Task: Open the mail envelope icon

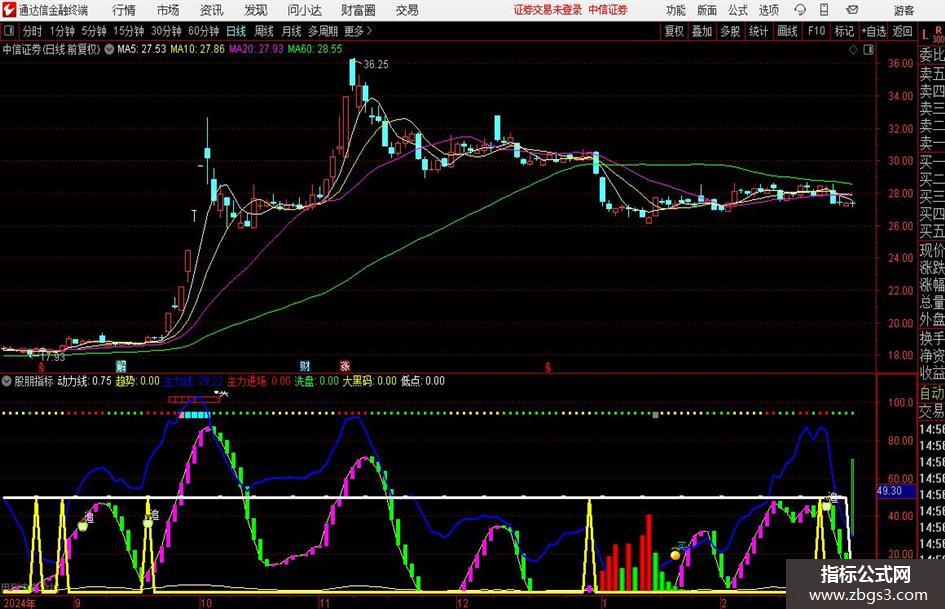Action: pos(852,10)
